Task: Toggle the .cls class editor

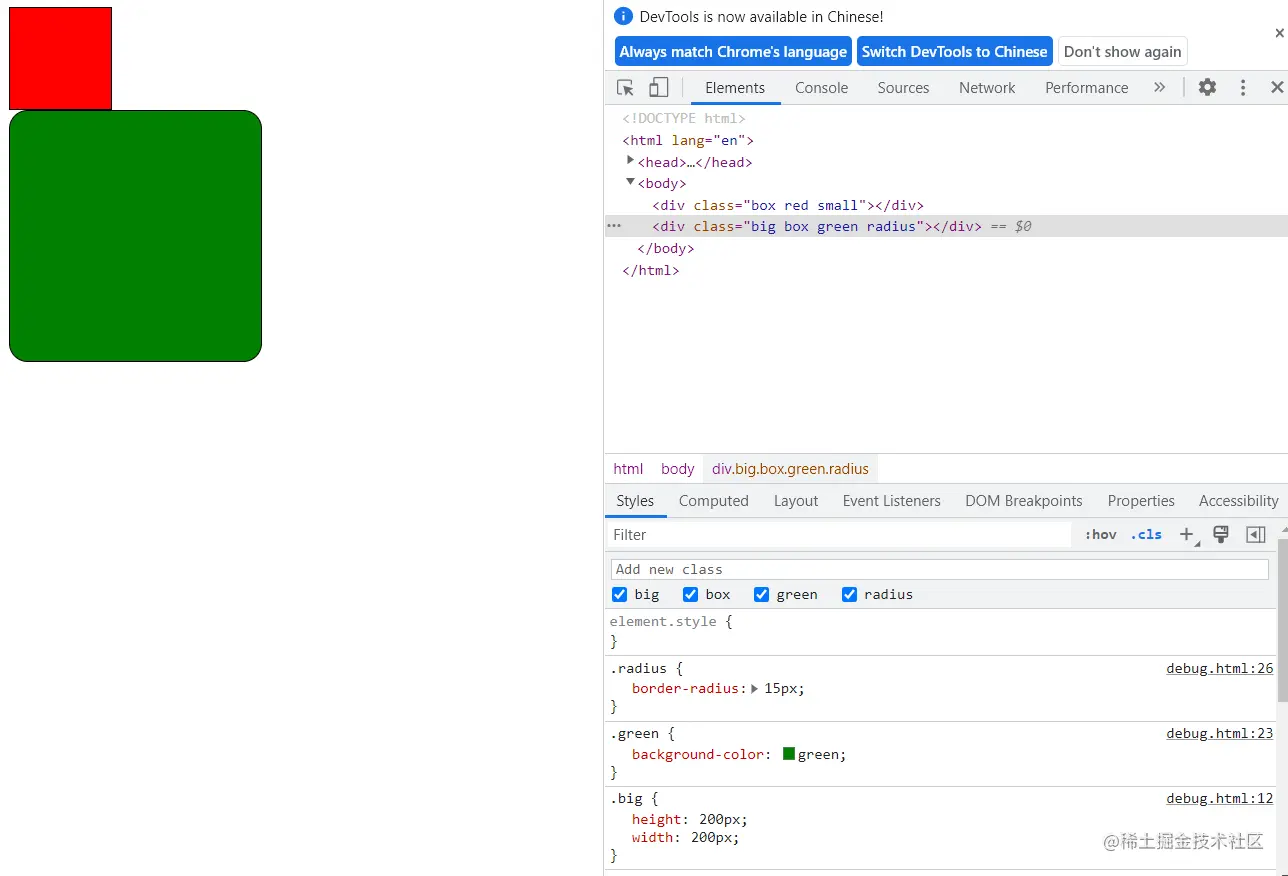Action: 1146,535
